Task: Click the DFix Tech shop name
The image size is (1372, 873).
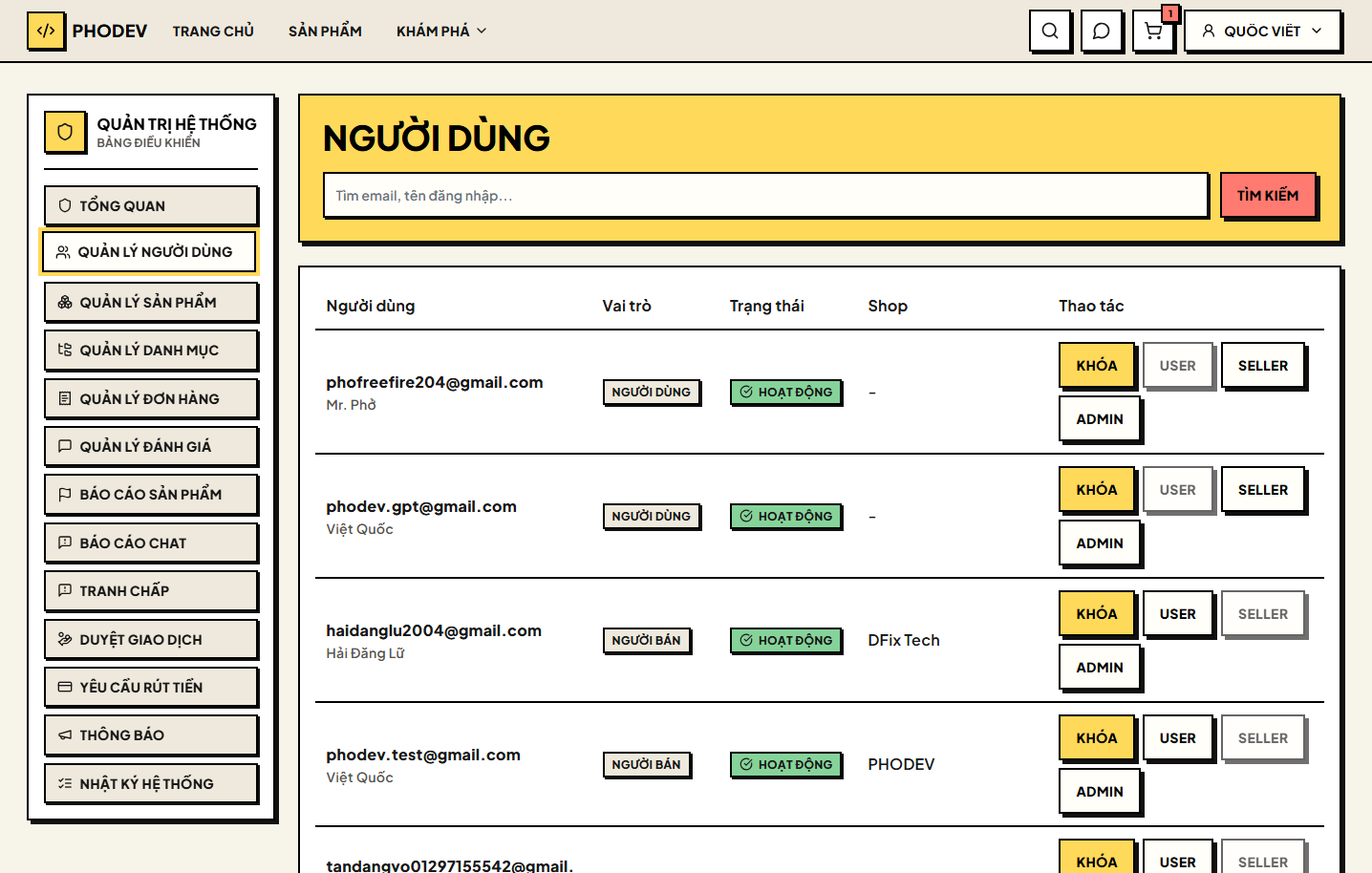Action: click(904, 640)
